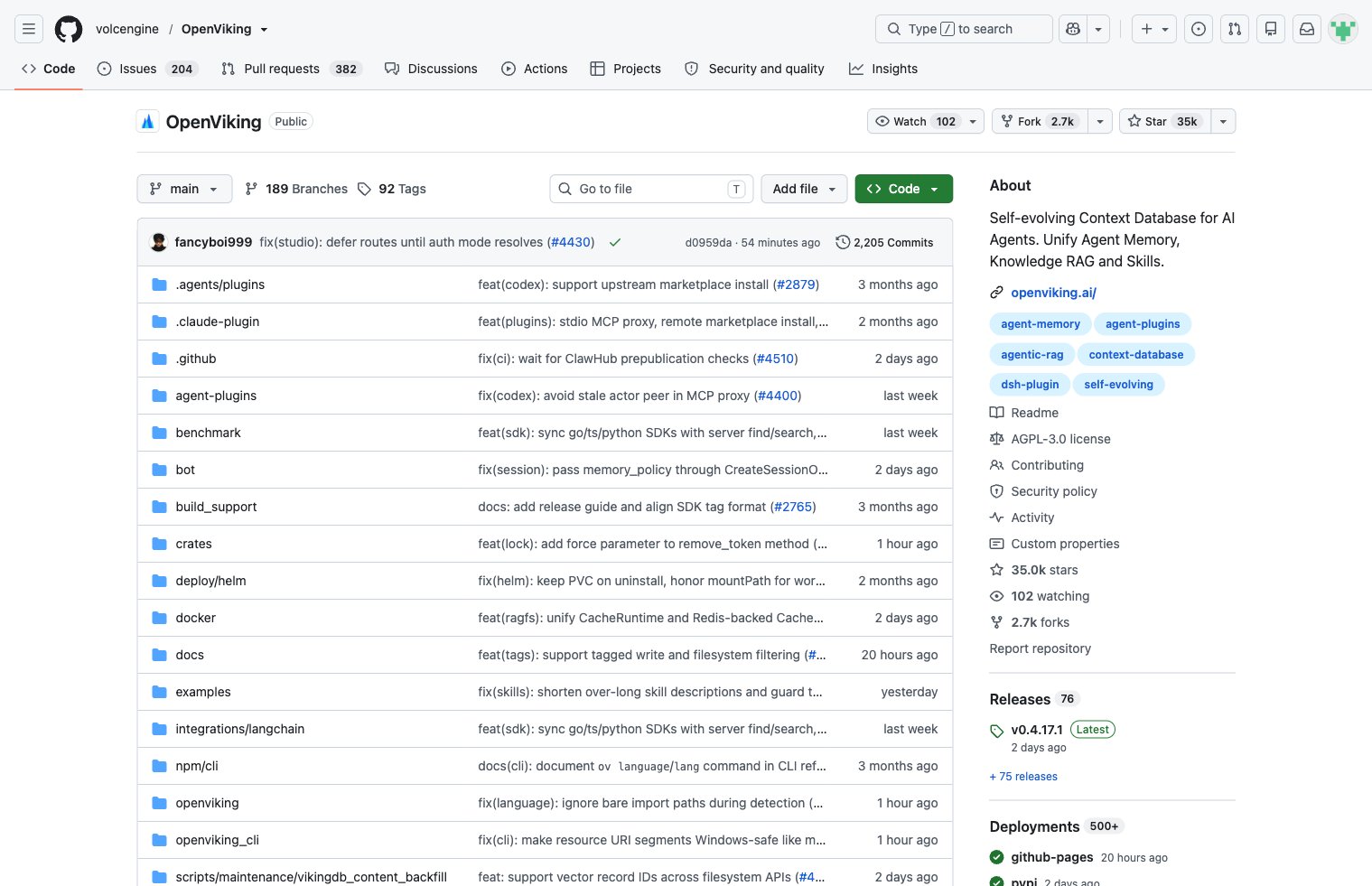Click the OpenViking repository logo

pyautogui.click(x=147, y=121)
